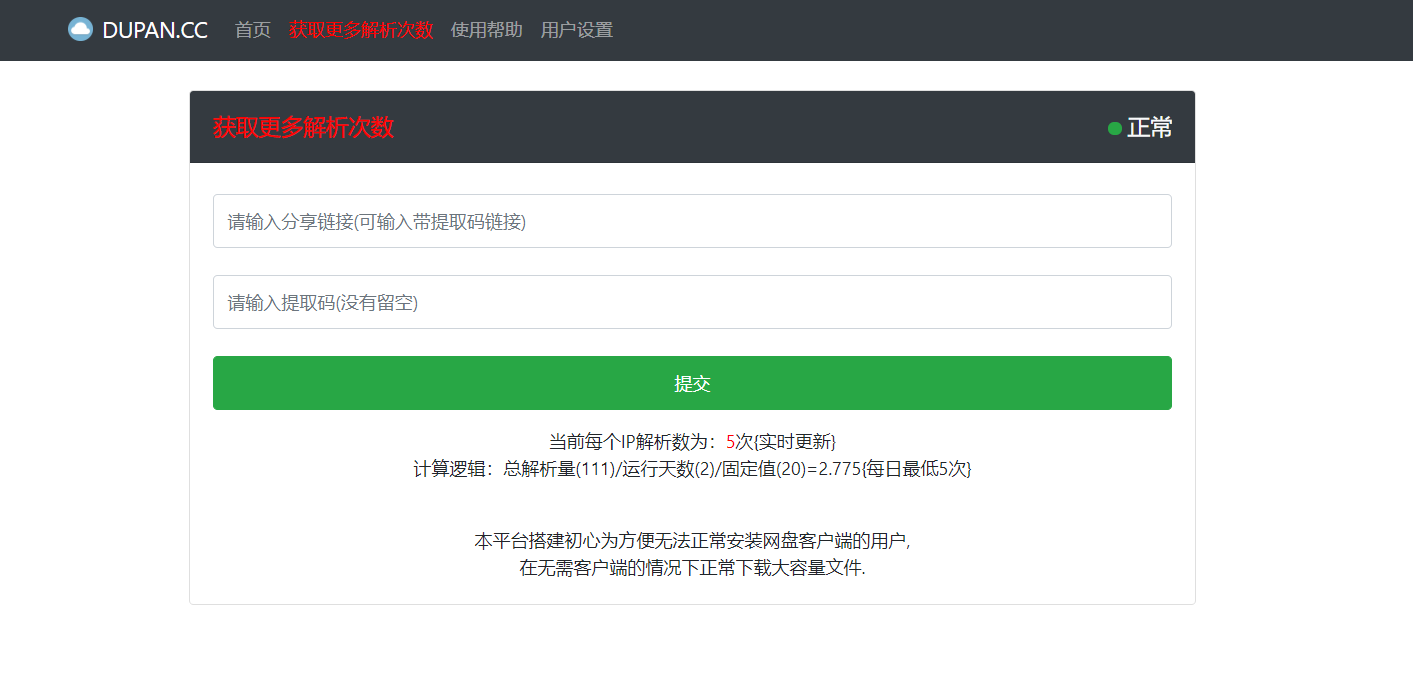The image size is (1413, 699).
Task: Open the site logo at top left
Action: pos(138,29)
